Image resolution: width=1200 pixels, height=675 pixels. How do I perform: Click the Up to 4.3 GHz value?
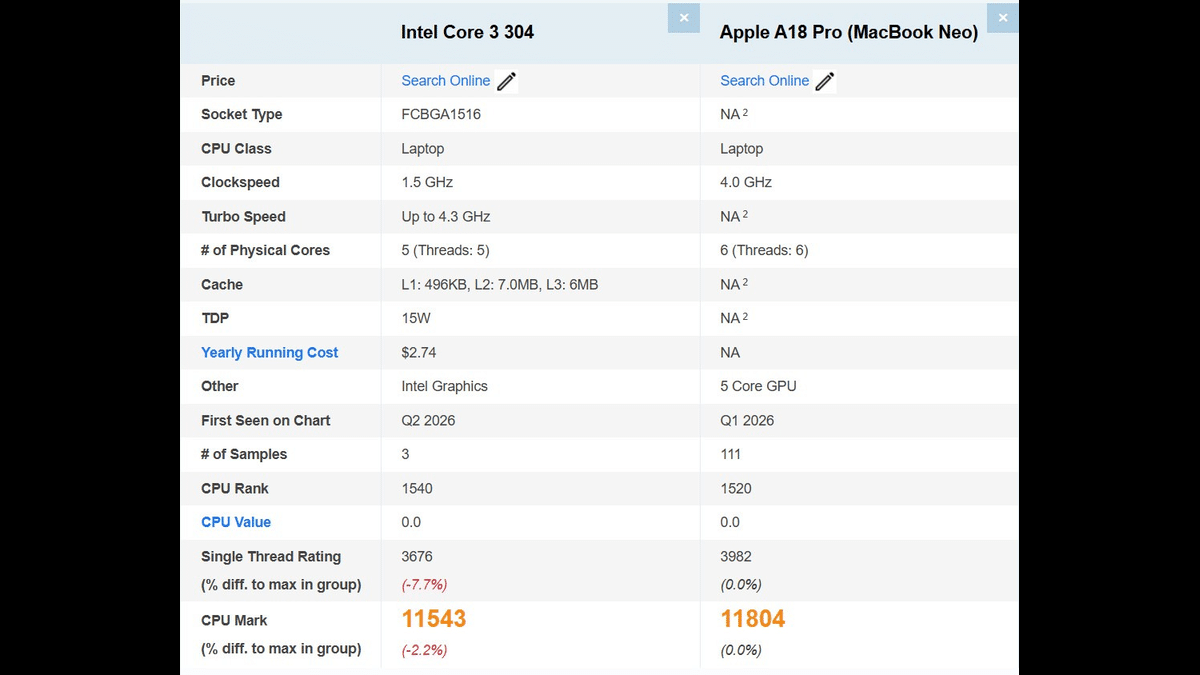pos(446,217)
